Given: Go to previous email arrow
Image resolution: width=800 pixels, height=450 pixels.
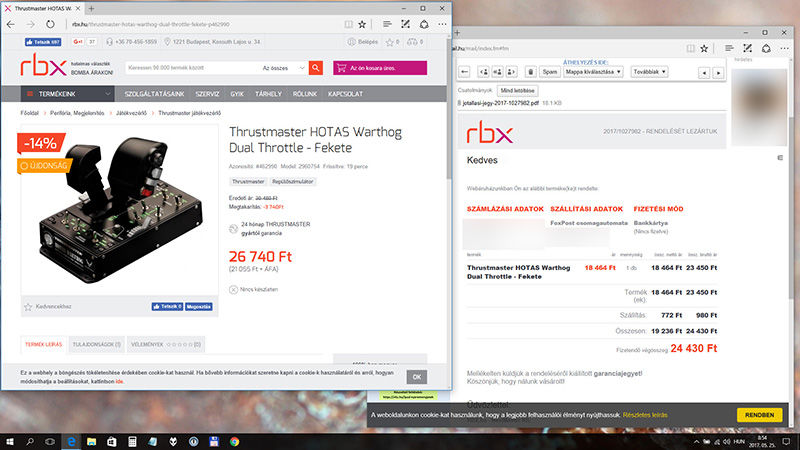Looking at the screenshot, I should tap(704, 73).
